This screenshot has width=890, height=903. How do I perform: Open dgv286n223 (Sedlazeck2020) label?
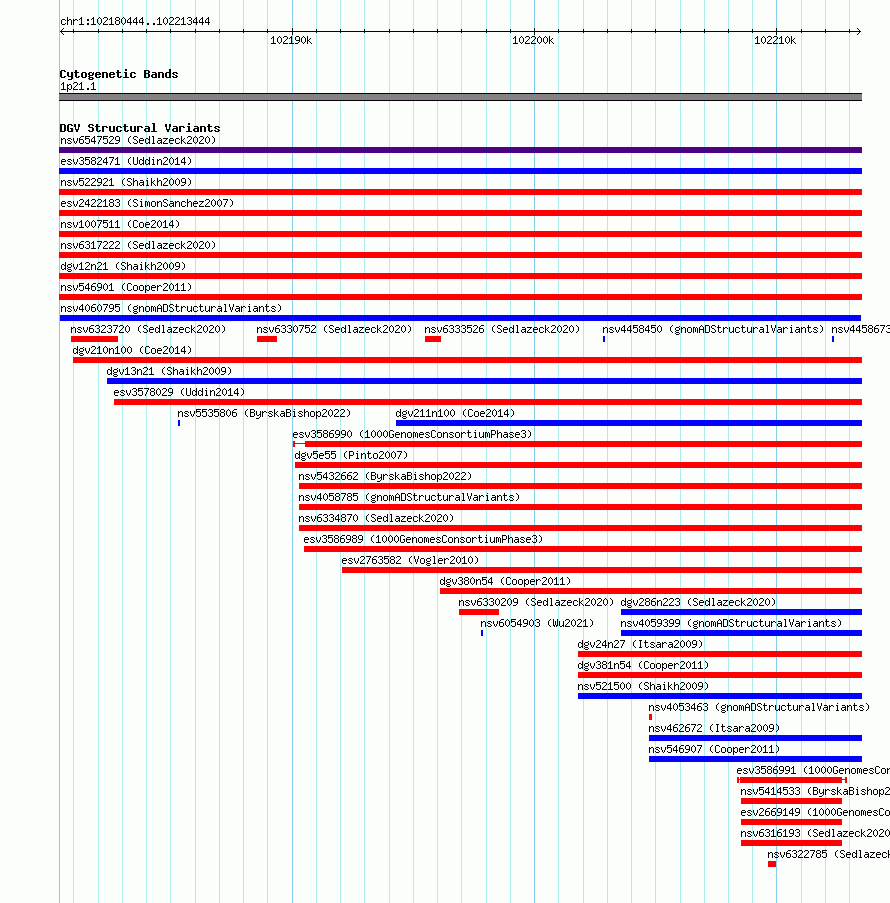[698, 602]
